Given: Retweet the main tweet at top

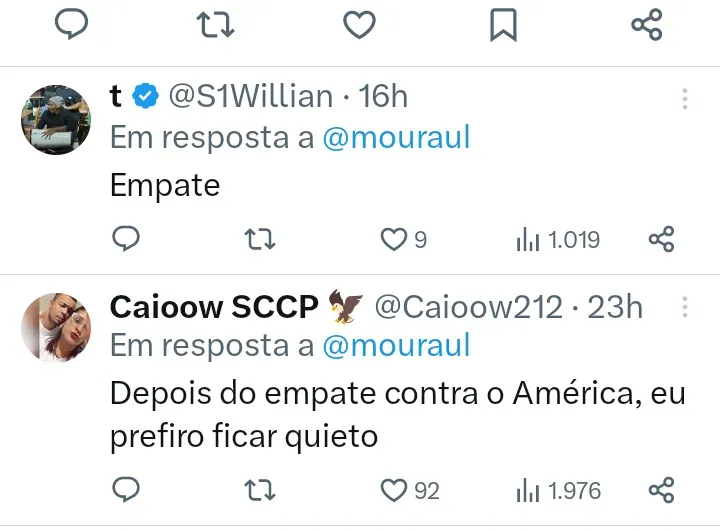Looking at the screenshot, I should (x=215, y=25).
